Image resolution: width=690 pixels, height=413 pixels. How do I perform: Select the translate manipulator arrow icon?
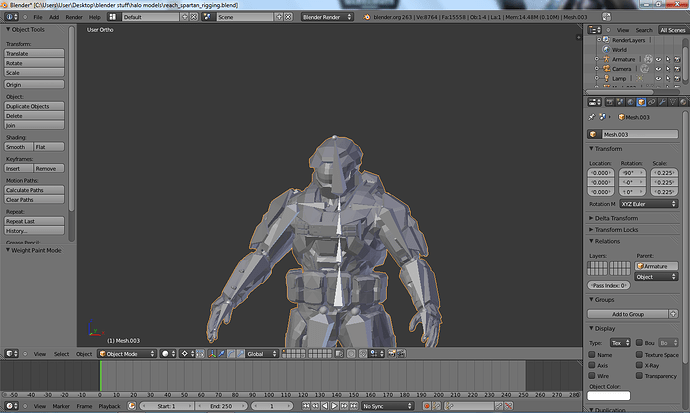coord(221,354)
